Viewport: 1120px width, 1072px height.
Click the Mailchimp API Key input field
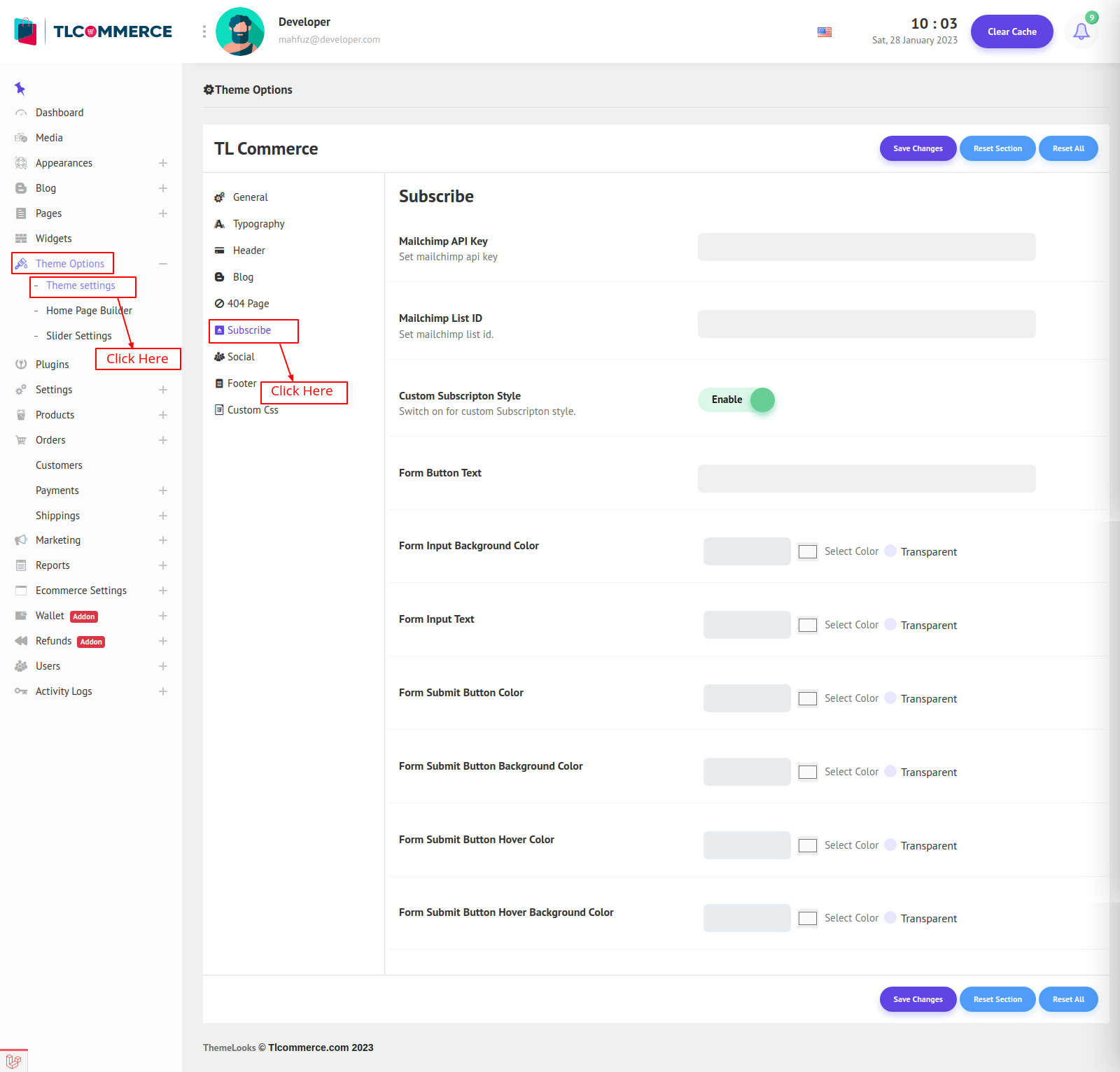pyautogui.click(x=866, y=247)
